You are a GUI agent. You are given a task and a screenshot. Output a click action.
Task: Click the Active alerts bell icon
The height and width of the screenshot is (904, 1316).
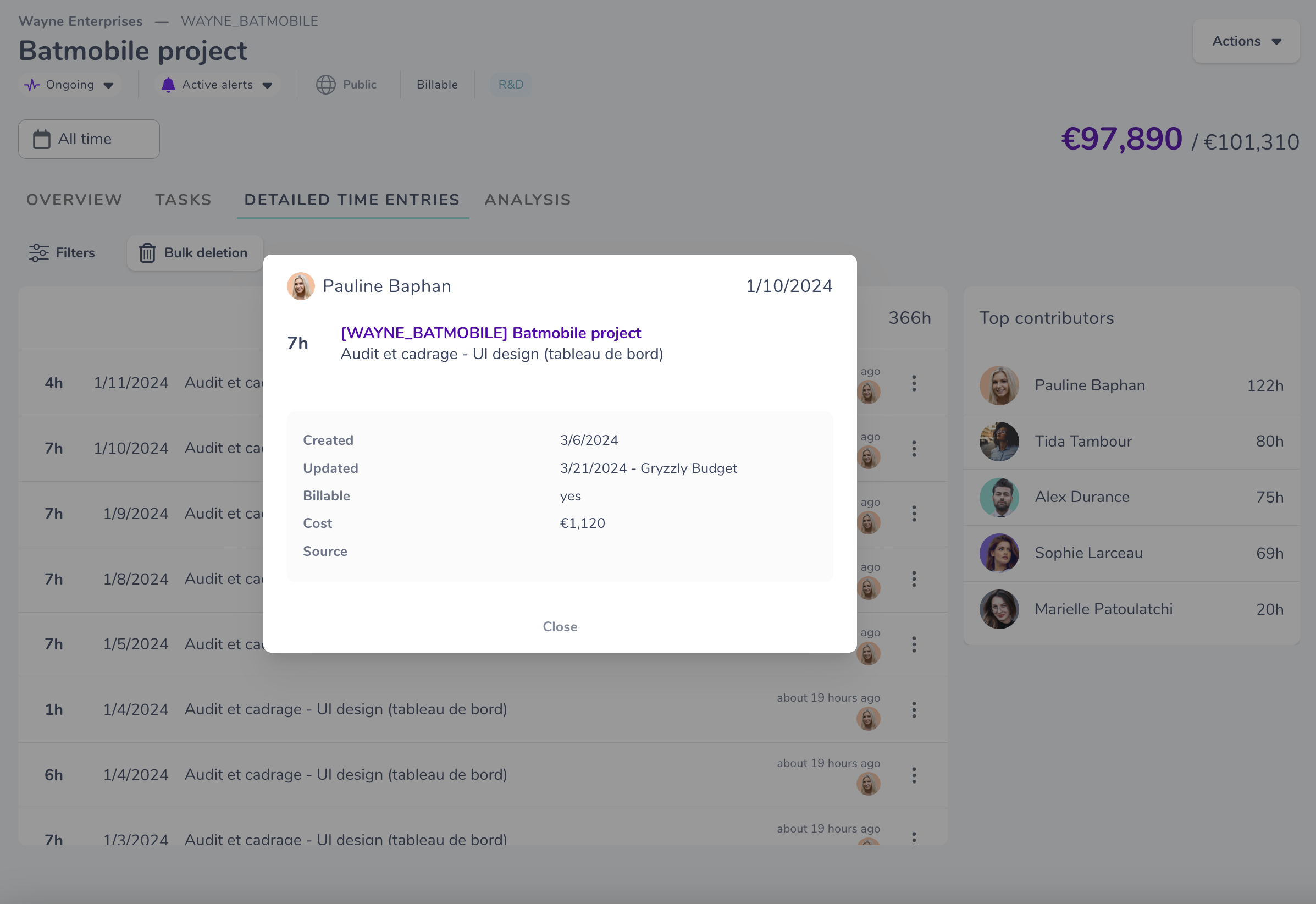point(168,85)
